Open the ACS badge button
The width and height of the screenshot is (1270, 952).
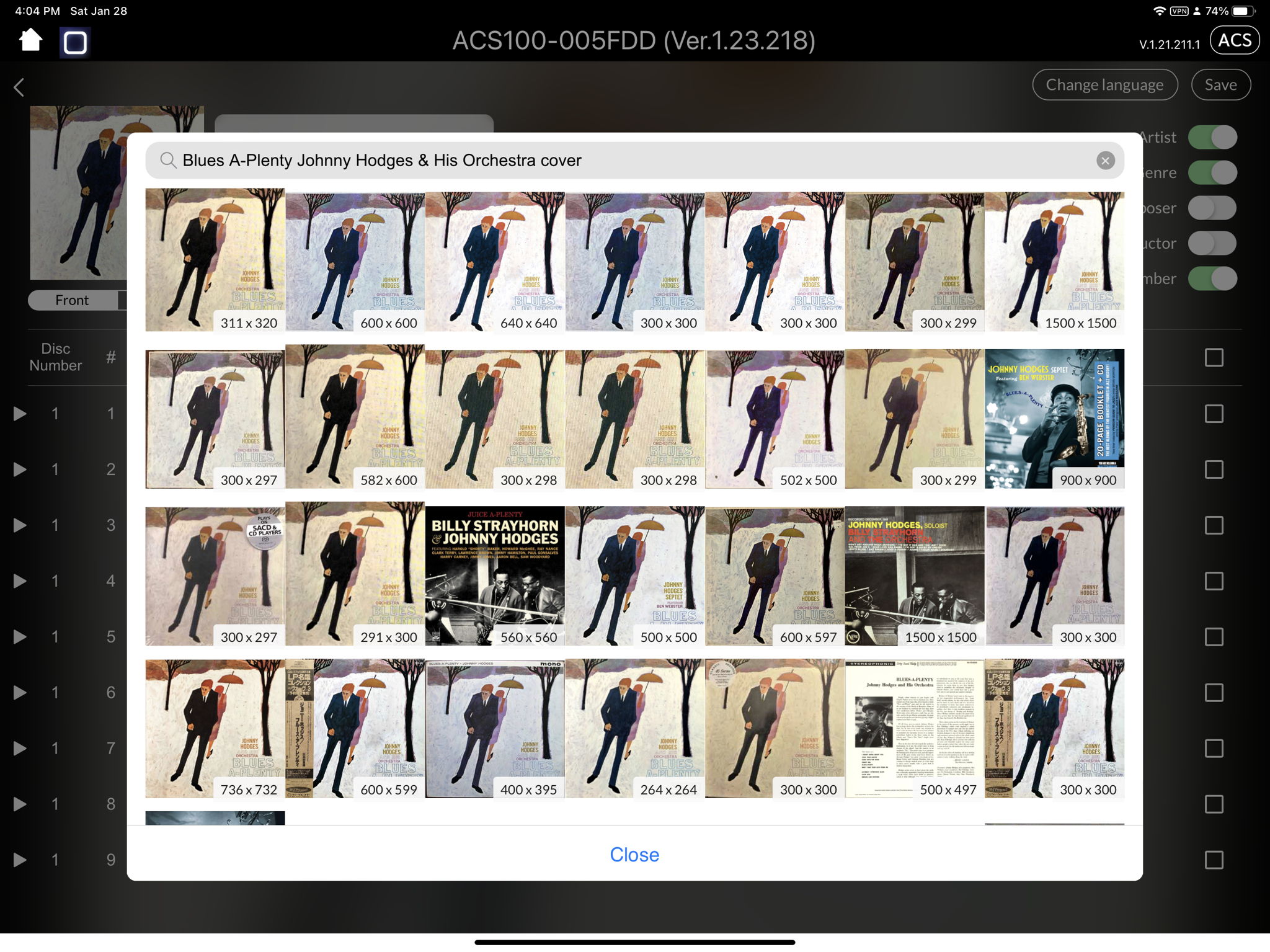point(1235,40)
